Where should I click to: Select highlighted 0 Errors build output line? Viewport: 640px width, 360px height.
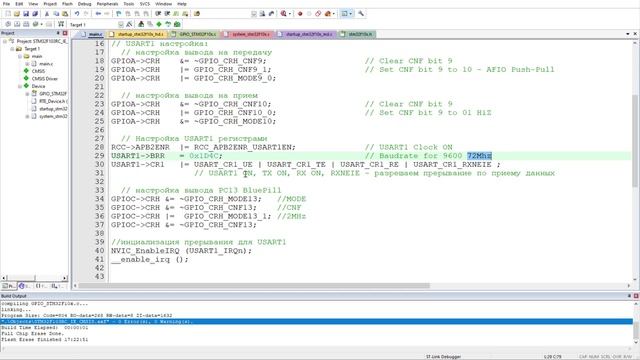[316, 322]
